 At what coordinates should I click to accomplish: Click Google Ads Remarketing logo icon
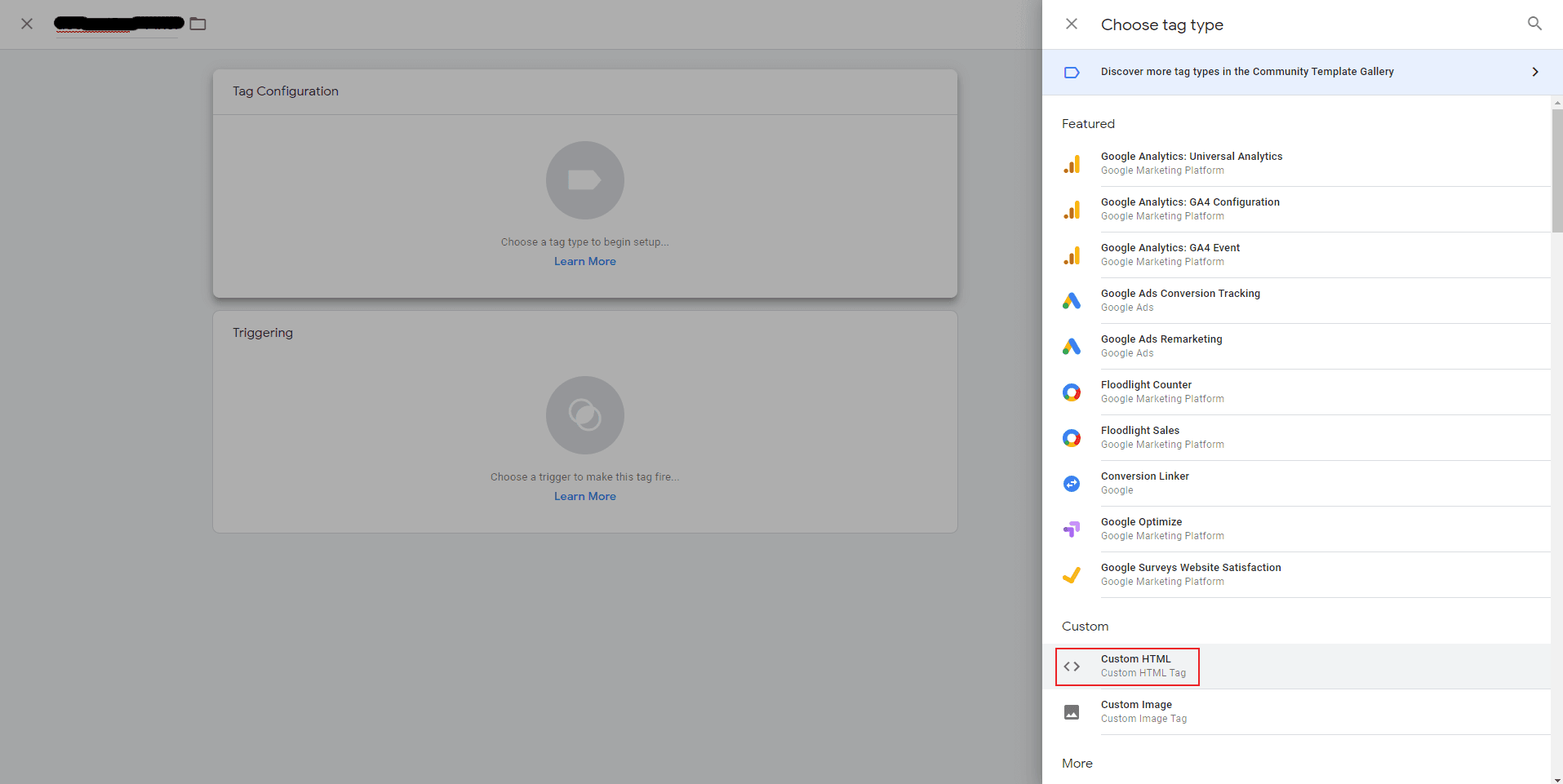click(x=1072, y=347)
